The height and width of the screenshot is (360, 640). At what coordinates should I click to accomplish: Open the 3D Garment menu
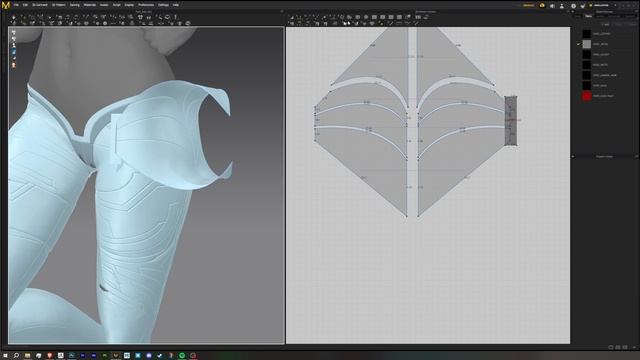pos(40,5)
